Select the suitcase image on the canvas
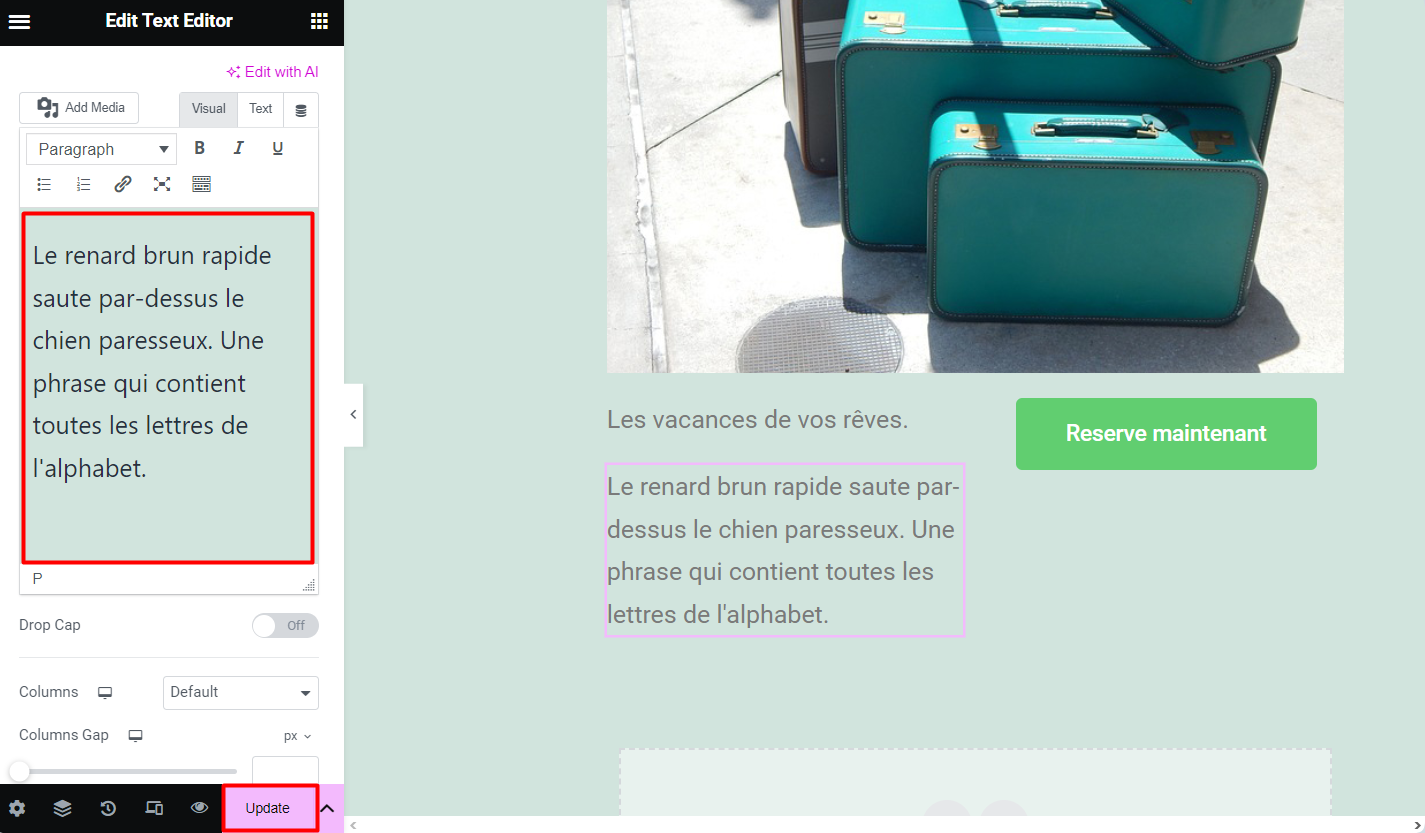The height and width of the screenshot is (833, 1425). click(x=975, y=186)
